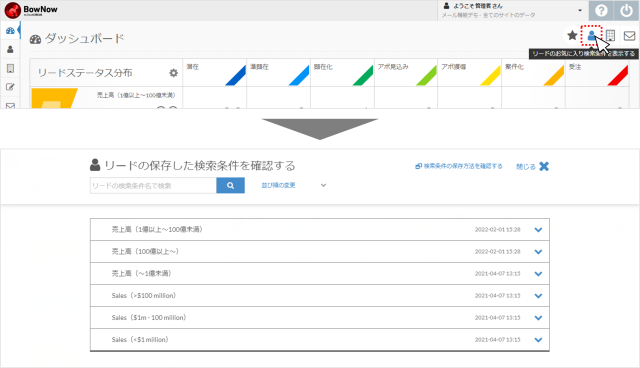
Task: Click 売上高（1億以上～100億未満） condition name
Action: click(157, 229)
